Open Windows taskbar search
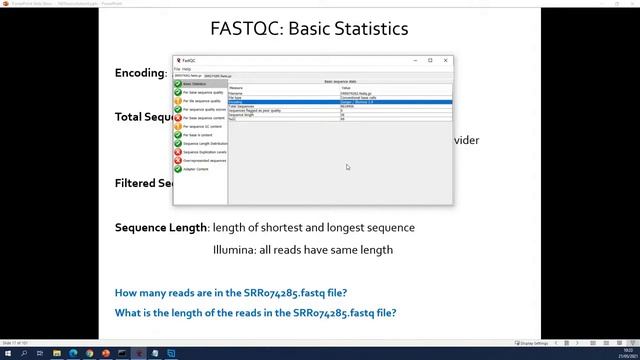Screen dimensions: 640x360 (x=24, y=353)
